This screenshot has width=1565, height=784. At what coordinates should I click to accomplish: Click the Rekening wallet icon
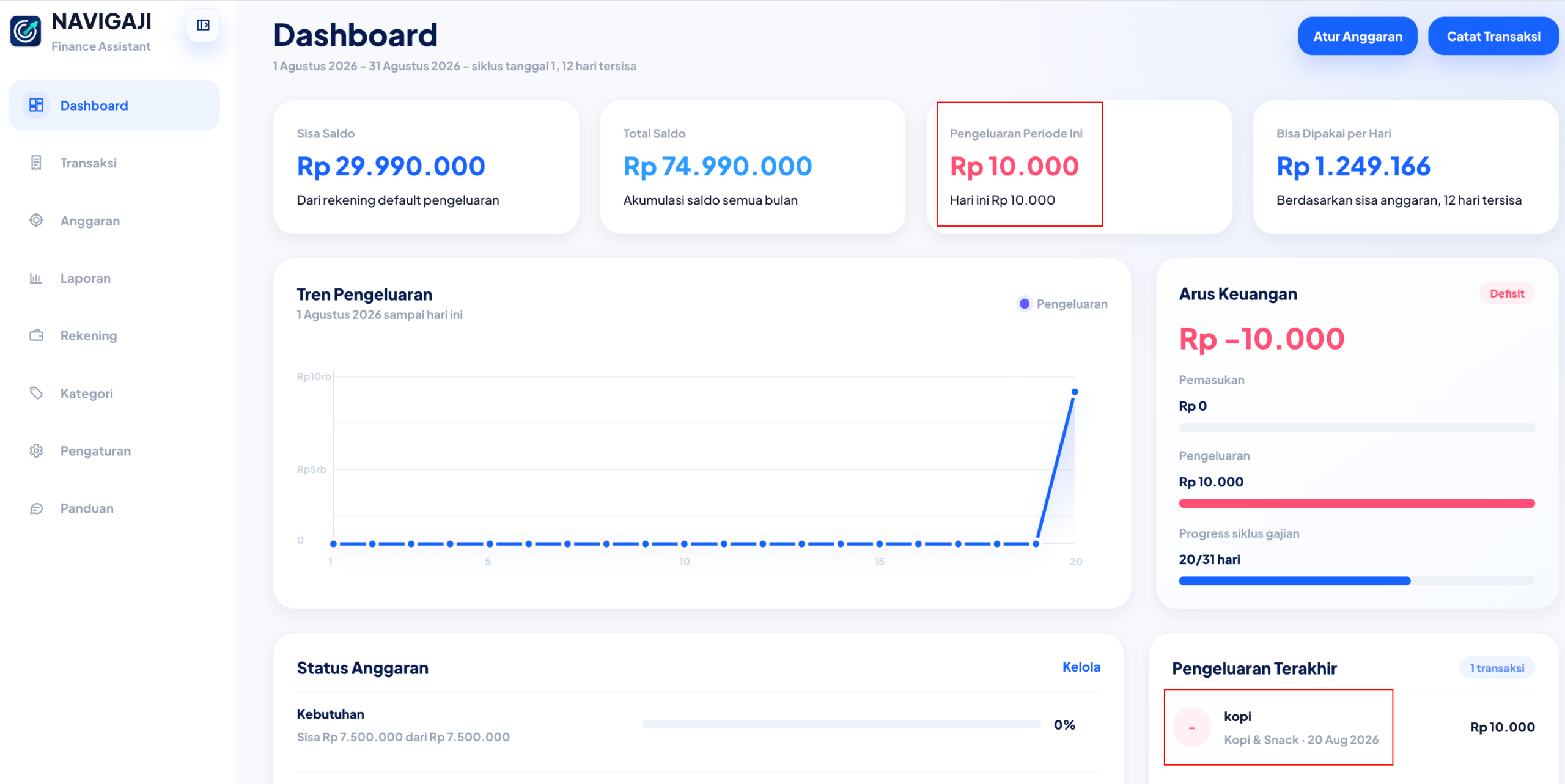[36, 335]
